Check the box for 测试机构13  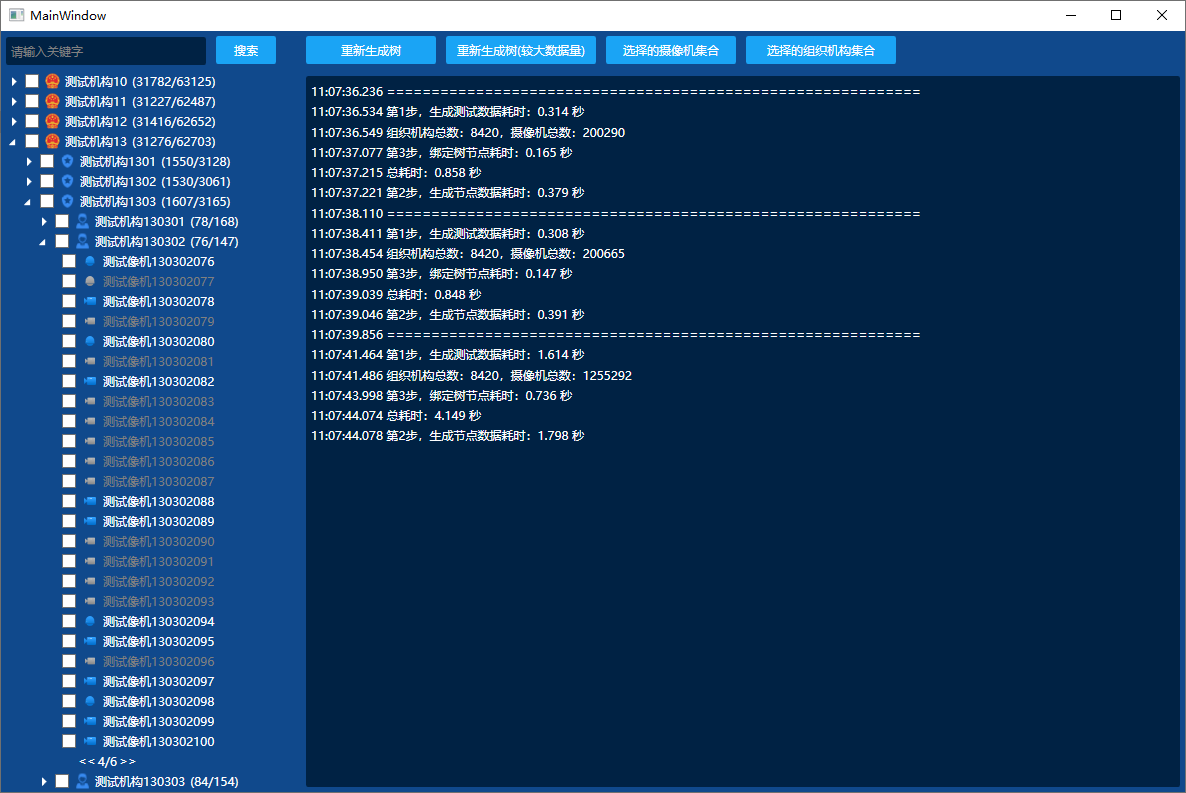tap(32, 141)
